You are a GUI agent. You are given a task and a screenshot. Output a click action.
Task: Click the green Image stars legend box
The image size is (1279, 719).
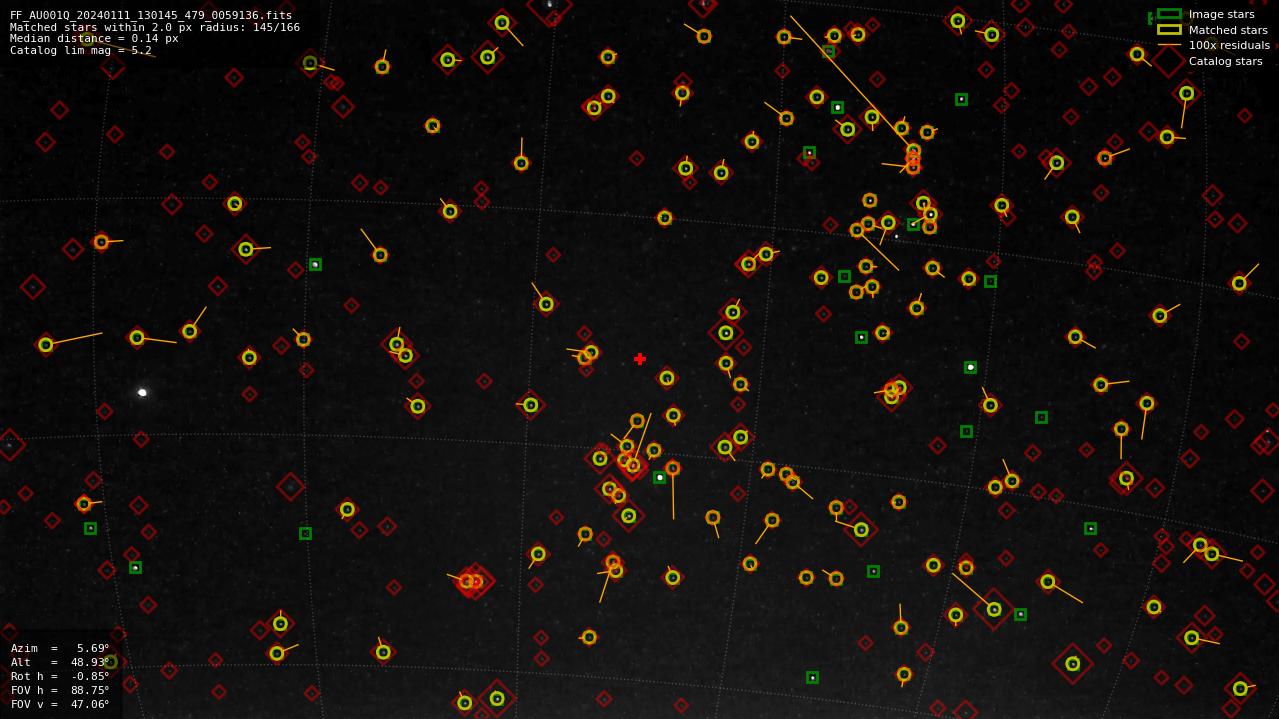[1169, 14]
